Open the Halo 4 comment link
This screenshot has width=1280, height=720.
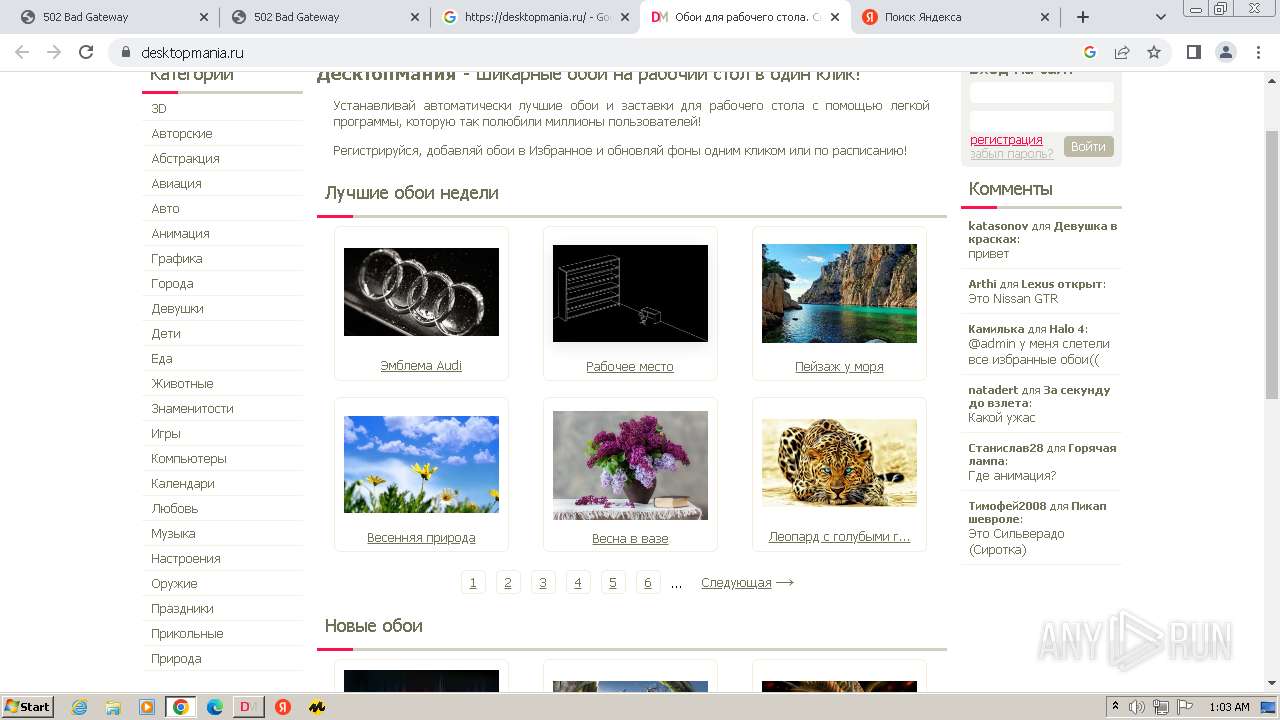click(x=1066, y=329)
